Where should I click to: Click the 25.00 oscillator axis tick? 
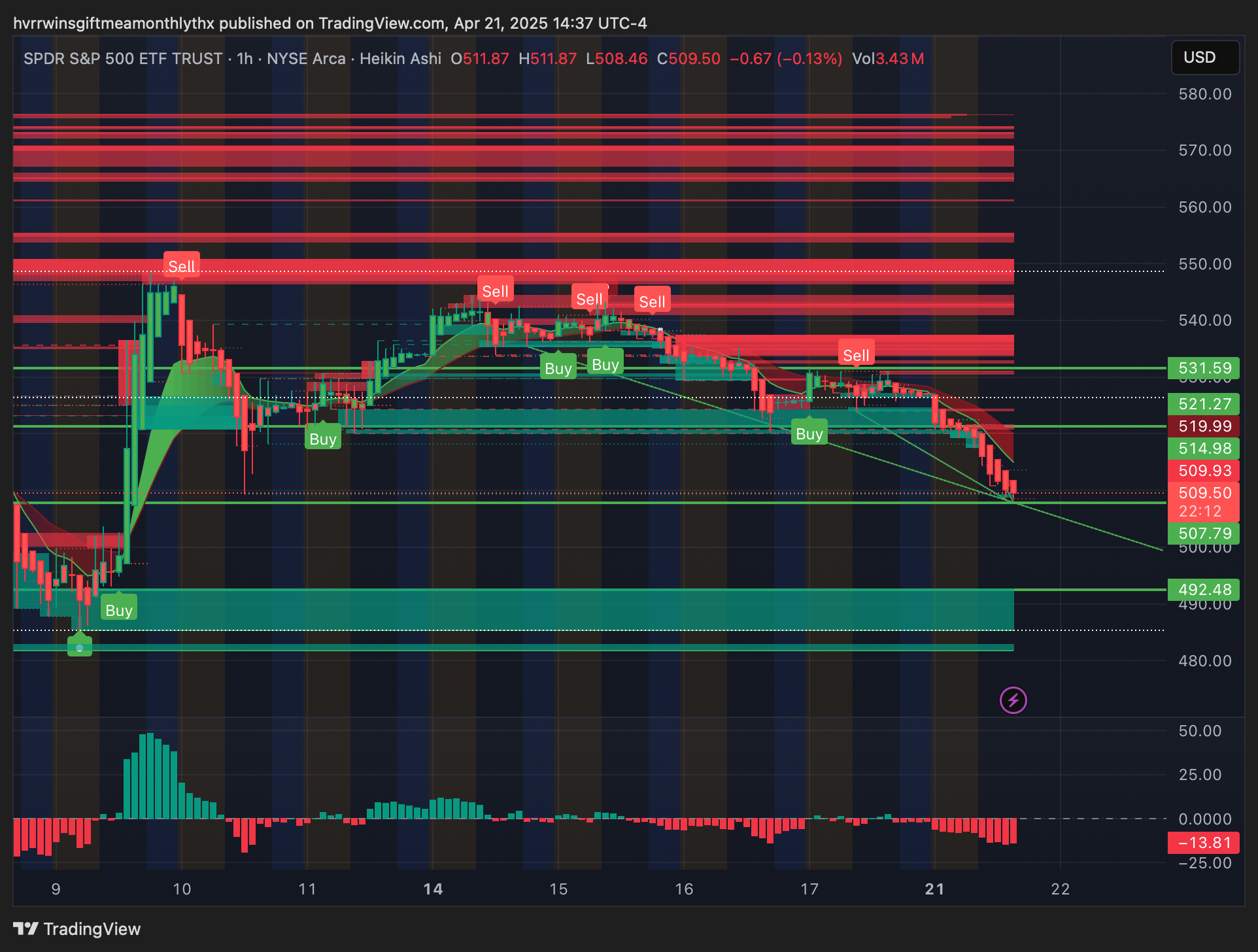point(1200,775)
